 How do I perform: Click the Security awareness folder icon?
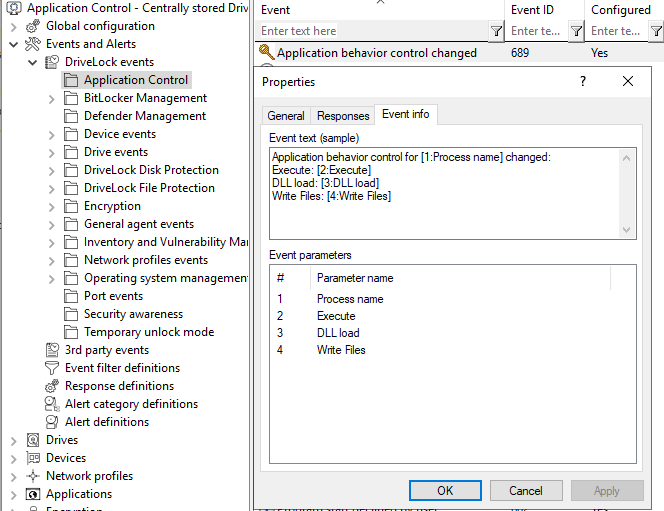[x=71, y=314]
